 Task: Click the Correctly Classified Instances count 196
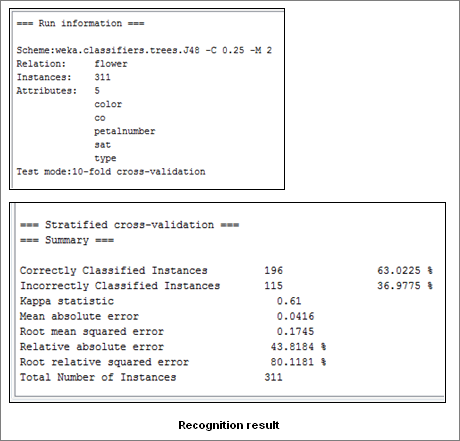click(274, 270)
